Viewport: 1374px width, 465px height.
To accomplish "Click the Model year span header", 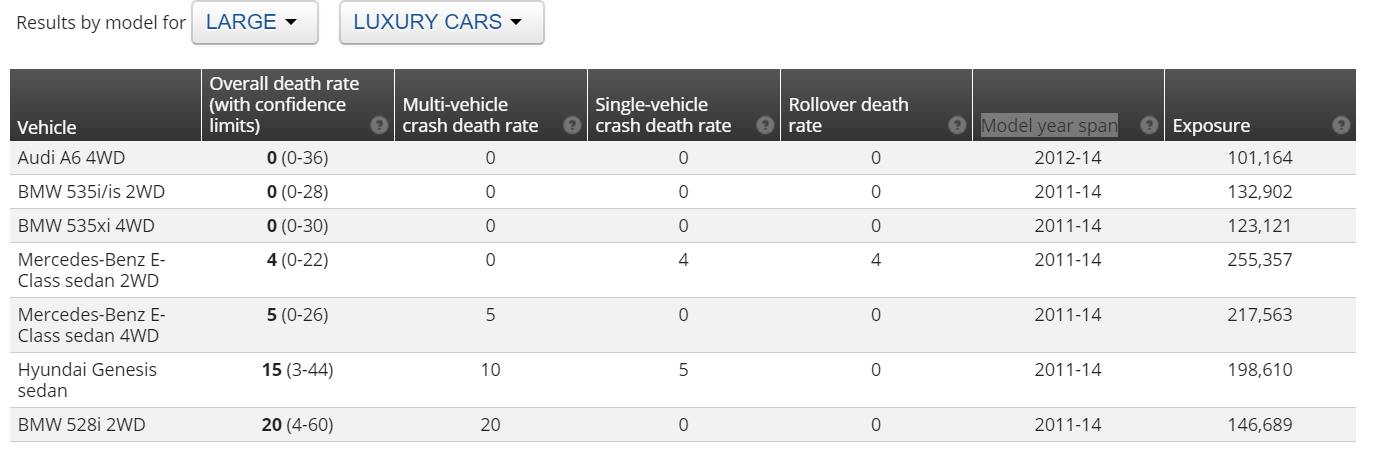I will 1049,126.
